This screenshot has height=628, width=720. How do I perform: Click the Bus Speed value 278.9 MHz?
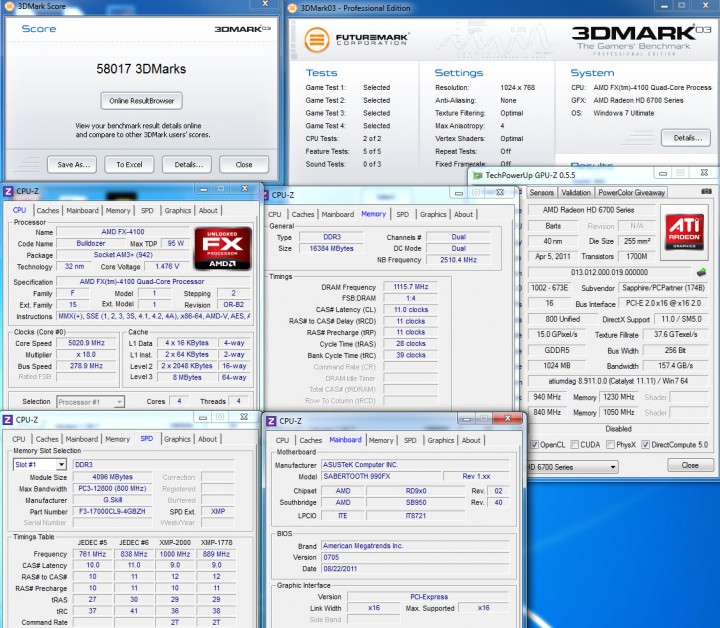point(86,366)
